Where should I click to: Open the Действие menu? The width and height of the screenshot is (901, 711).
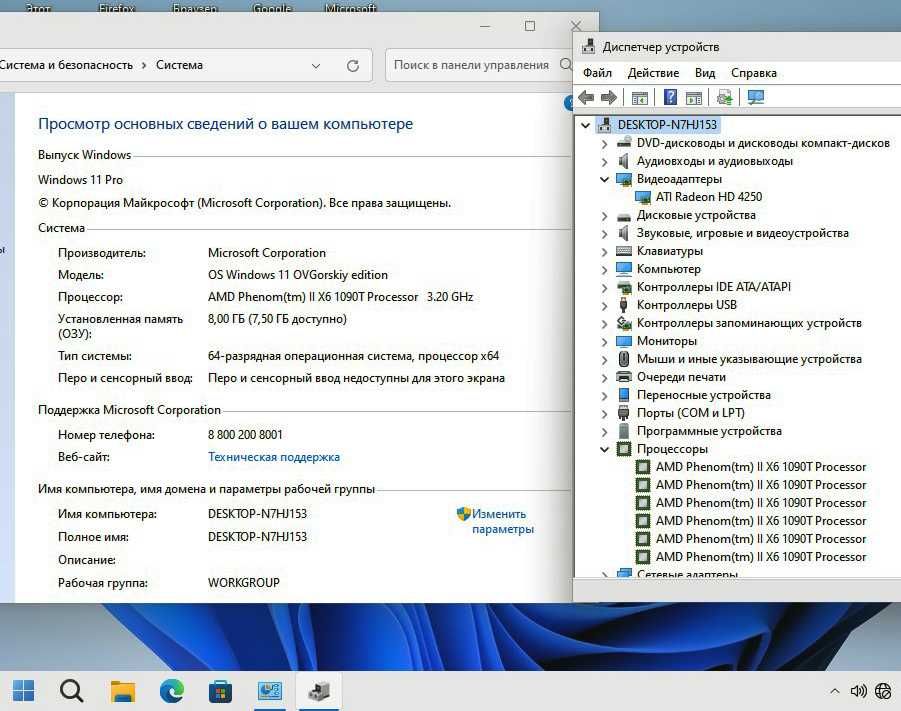(653, 73)
